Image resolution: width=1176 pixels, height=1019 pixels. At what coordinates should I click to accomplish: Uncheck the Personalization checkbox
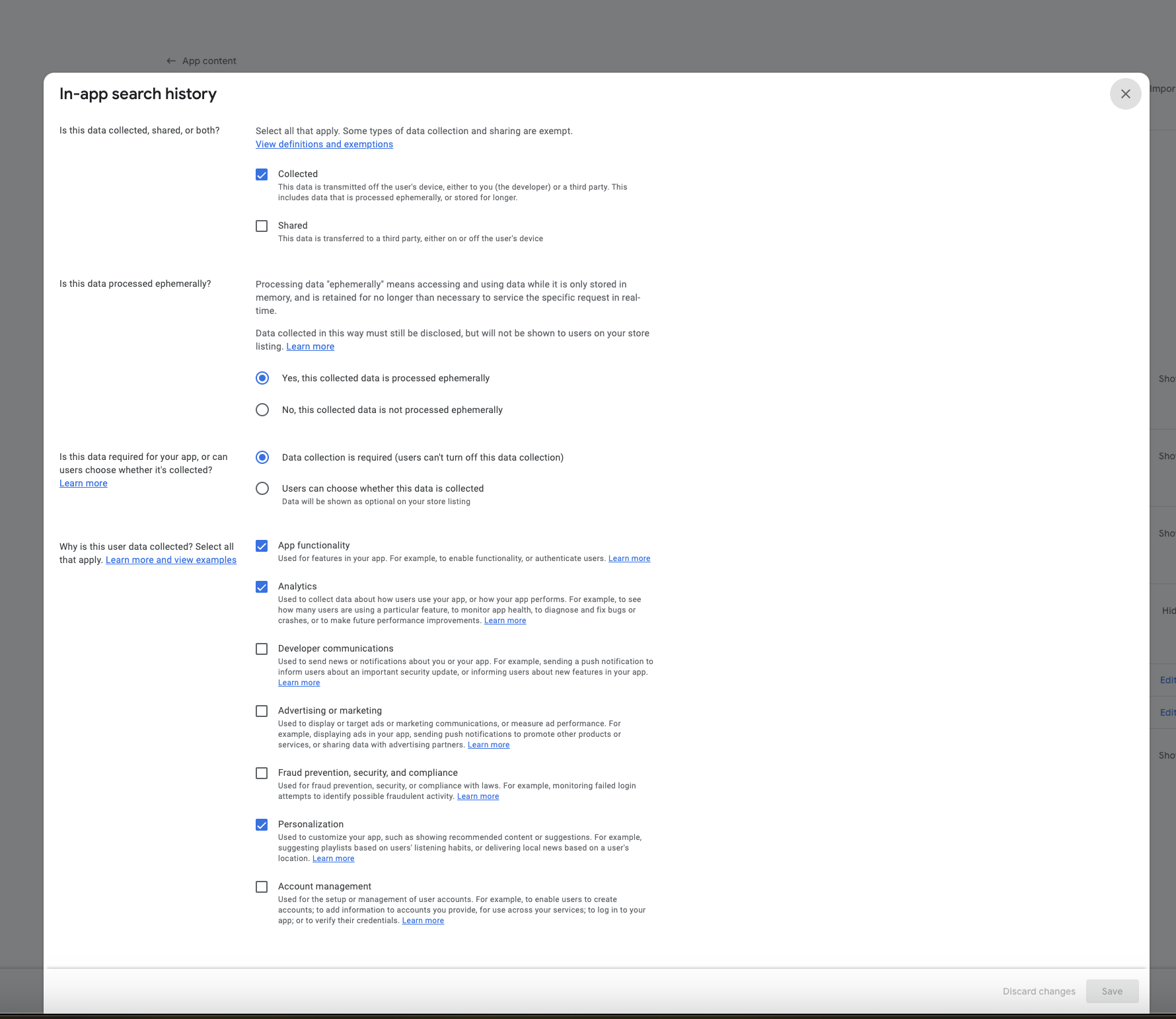(262, 824)
